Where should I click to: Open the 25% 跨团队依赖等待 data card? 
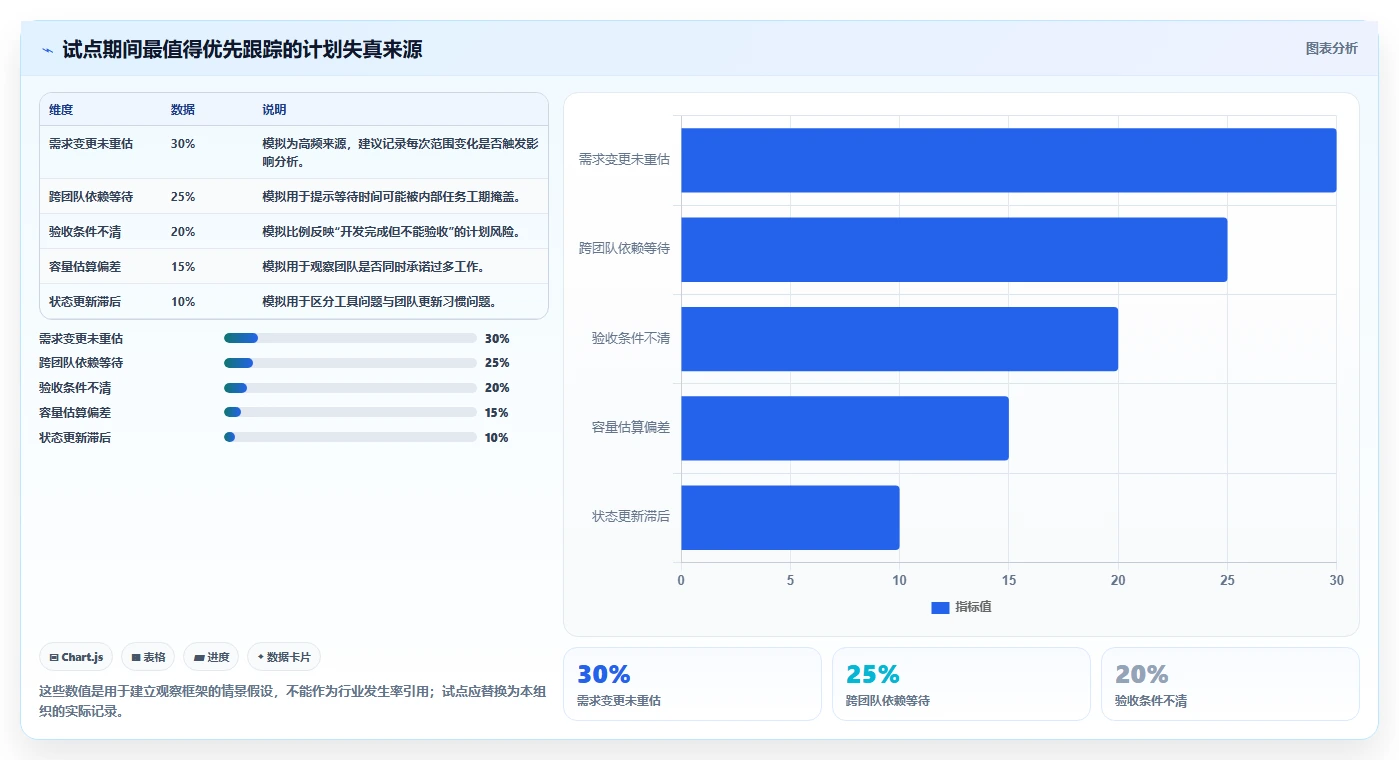(961, 684)
